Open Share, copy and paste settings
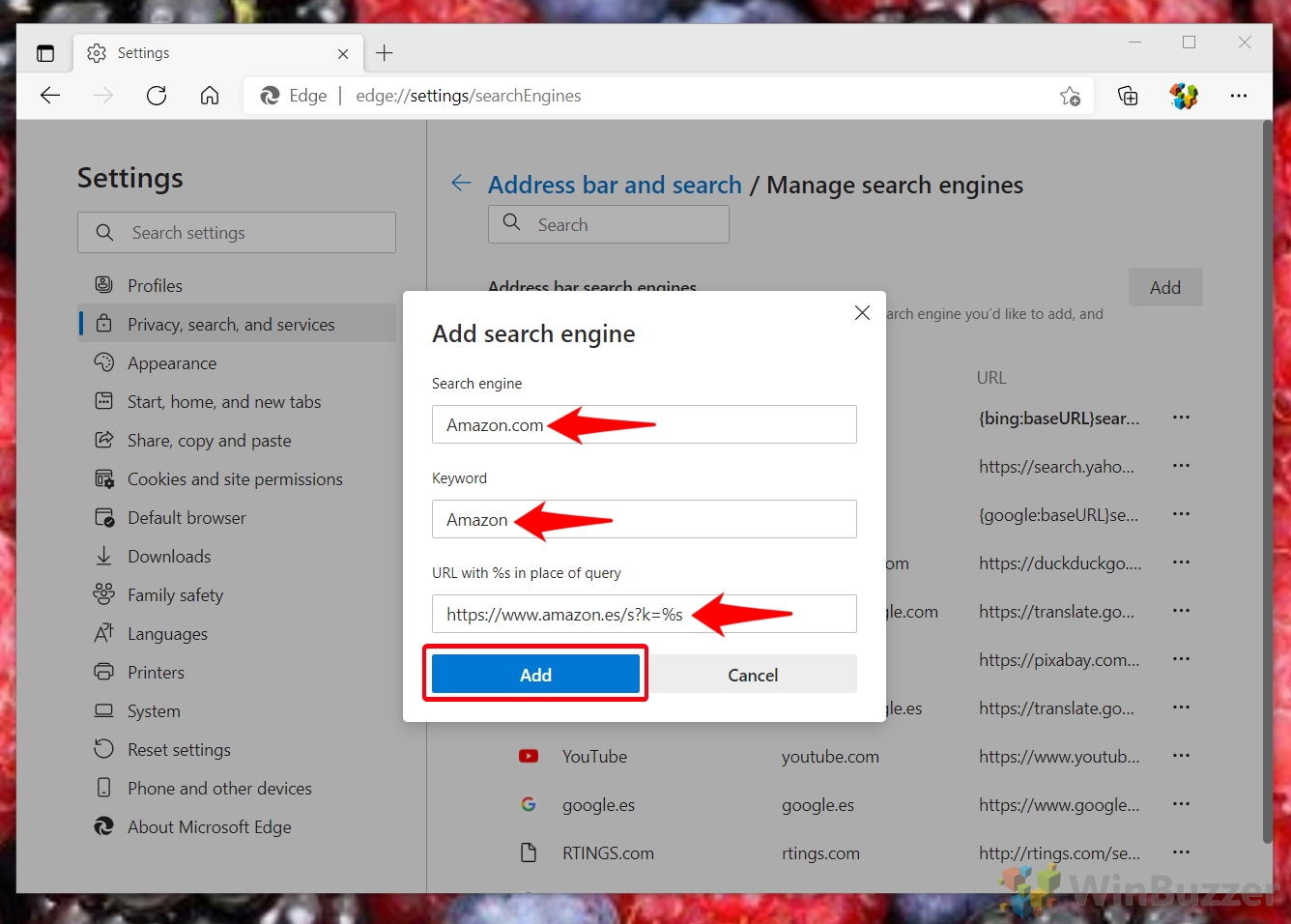Image resolution: width=1291 pixels, height=924 pixels. [x=237, y=441]
